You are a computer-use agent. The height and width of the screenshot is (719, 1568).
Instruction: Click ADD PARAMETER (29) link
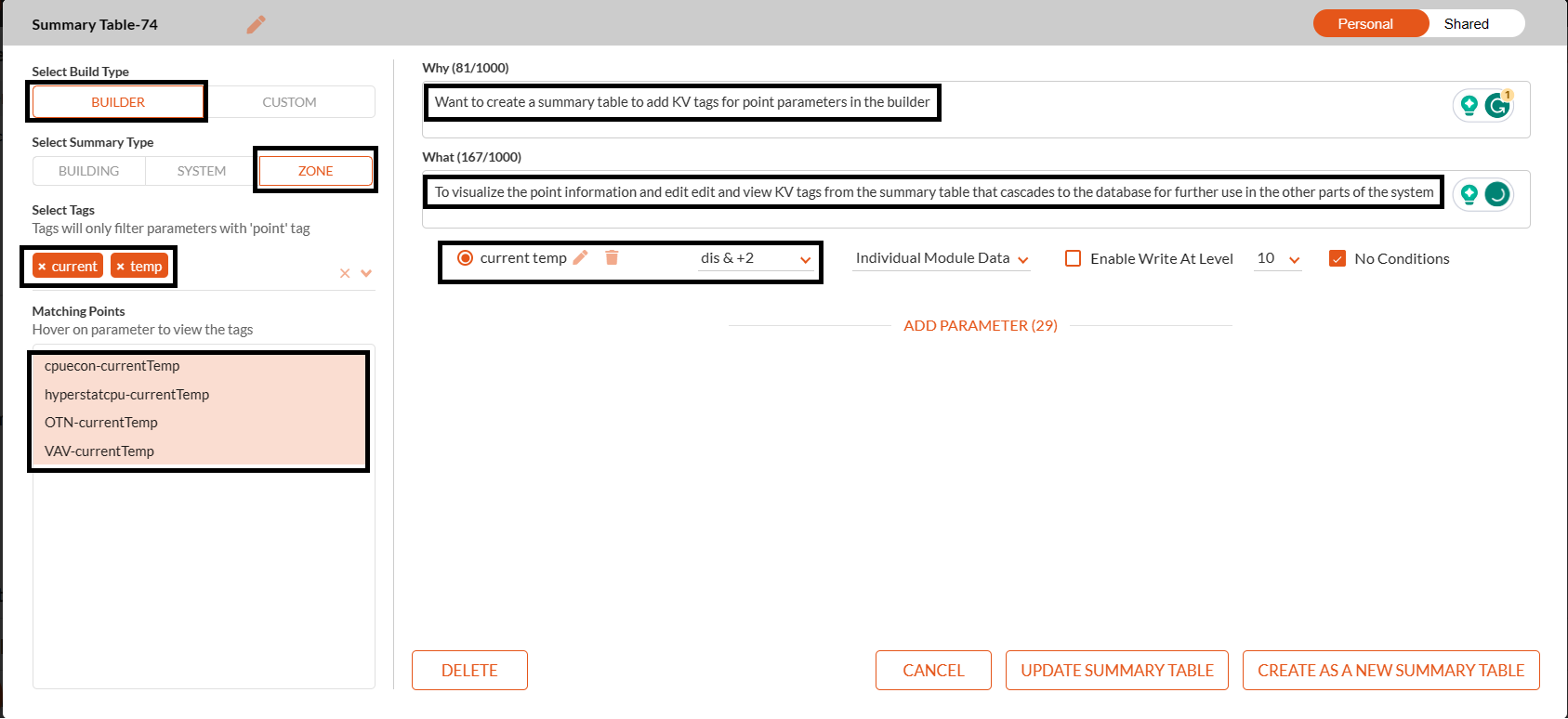(x=981, y=325)
